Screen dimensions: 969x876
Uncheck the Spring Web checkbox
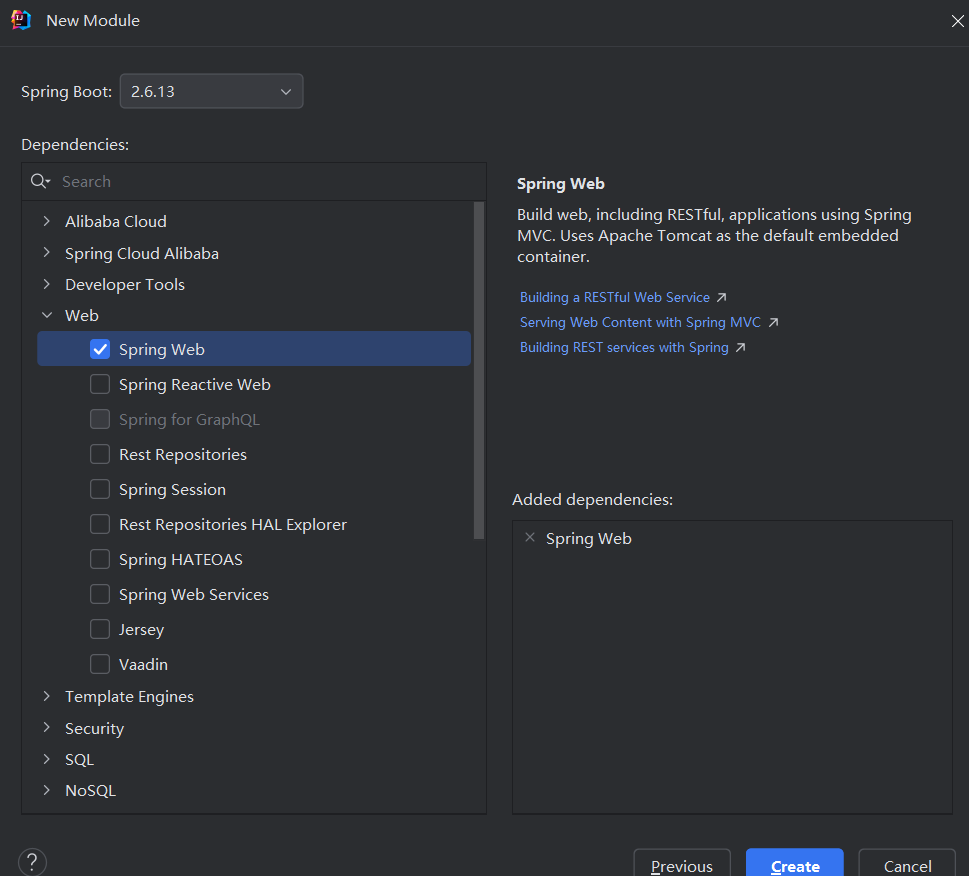click(99, 349)
